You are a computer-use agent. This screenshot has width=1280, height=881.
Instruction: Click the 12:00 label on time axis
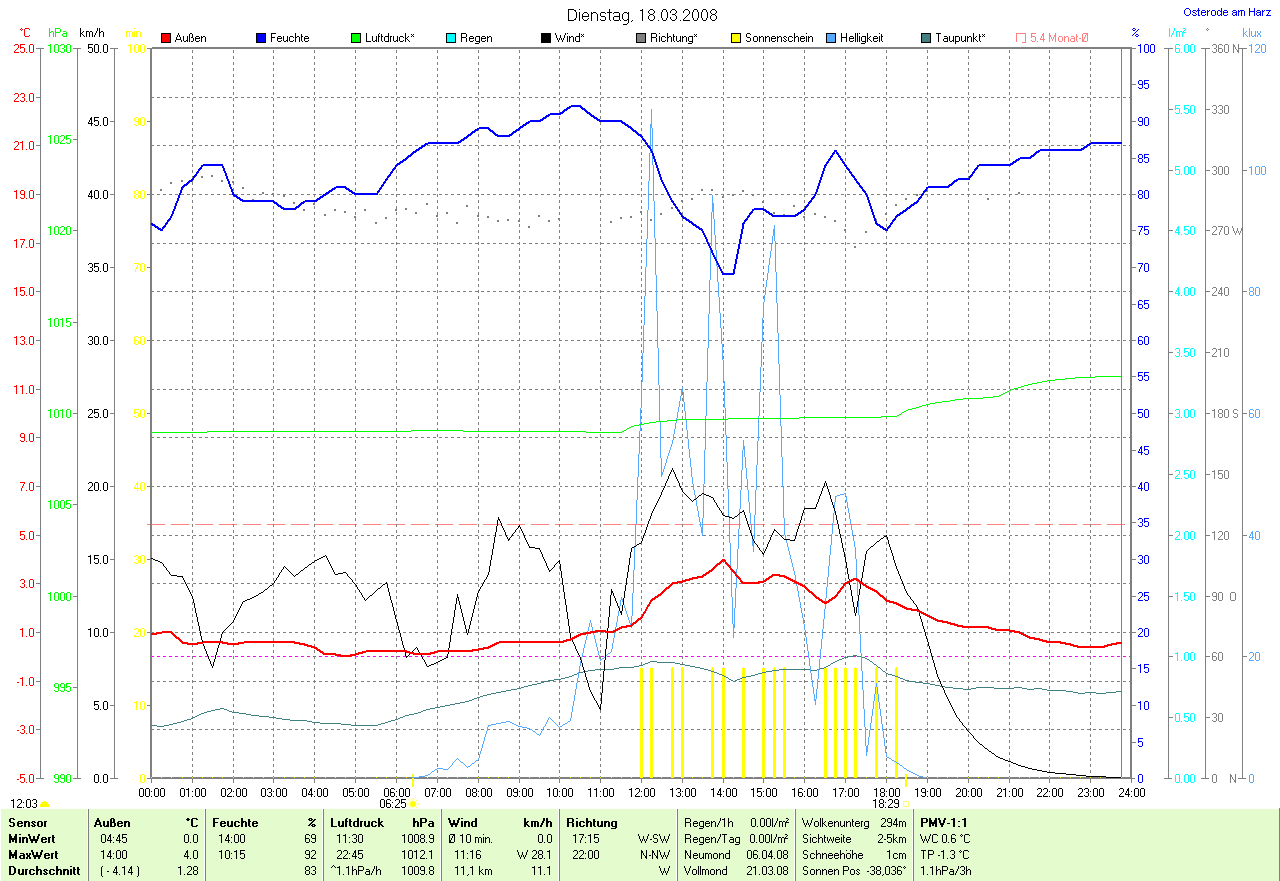click(640, 792)
